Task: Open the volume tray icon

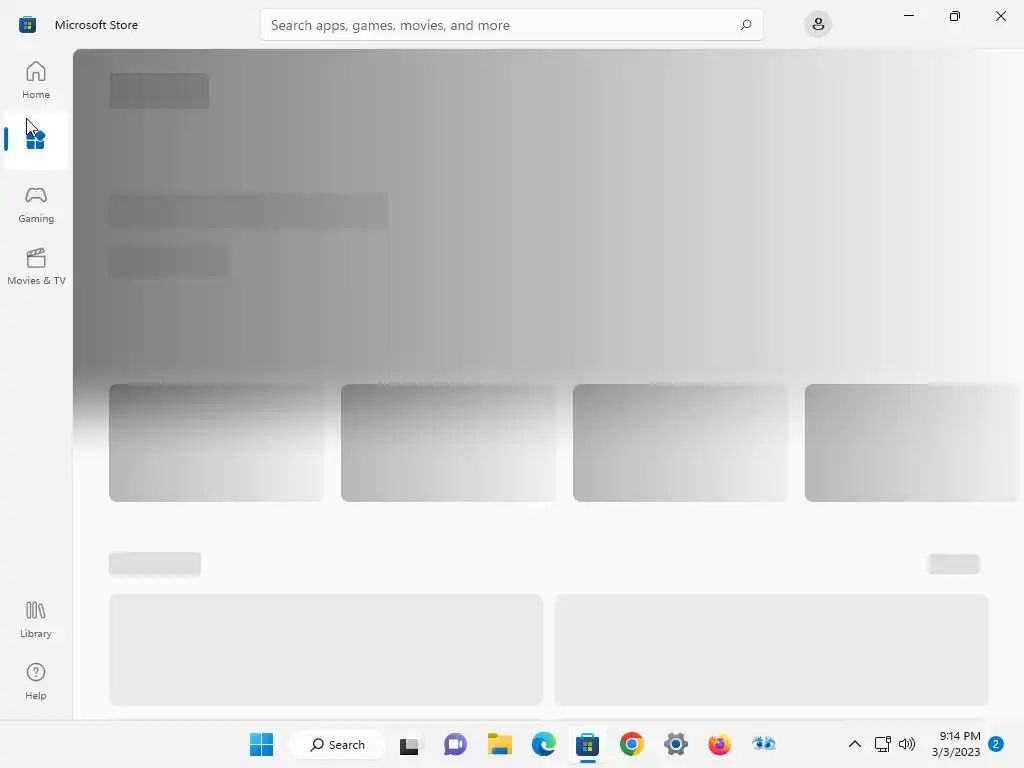Action: [x=906, y=744]
